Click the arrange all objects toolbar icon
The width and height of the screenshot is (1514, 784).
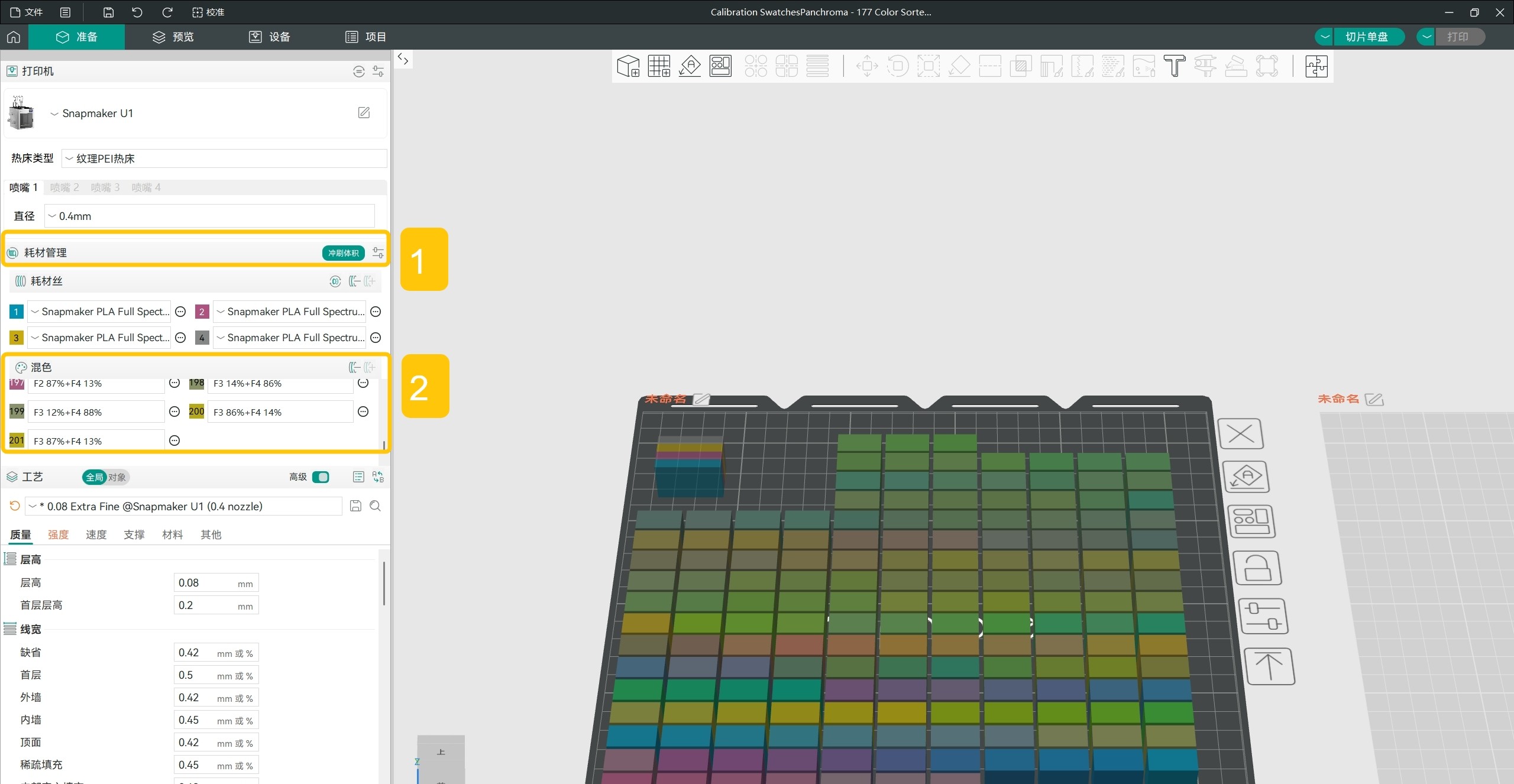click(x=720, y=66)
